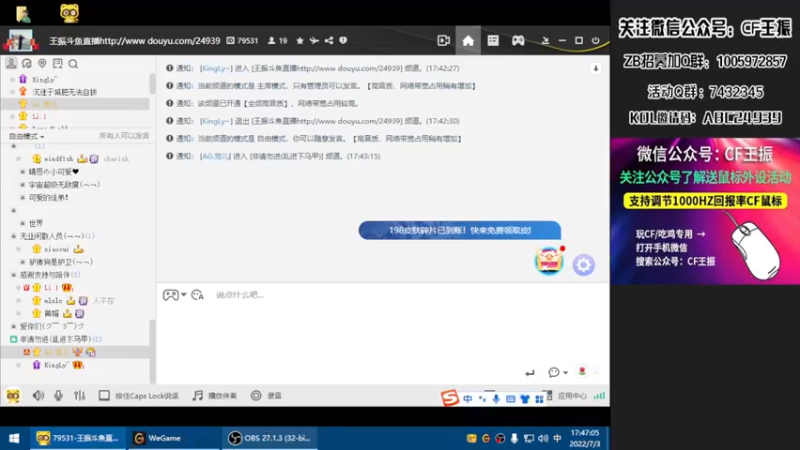The width and height of the screenshot is (800, 450).
Task: Select user xiaocui in channel tree
Action: [56, 249]
